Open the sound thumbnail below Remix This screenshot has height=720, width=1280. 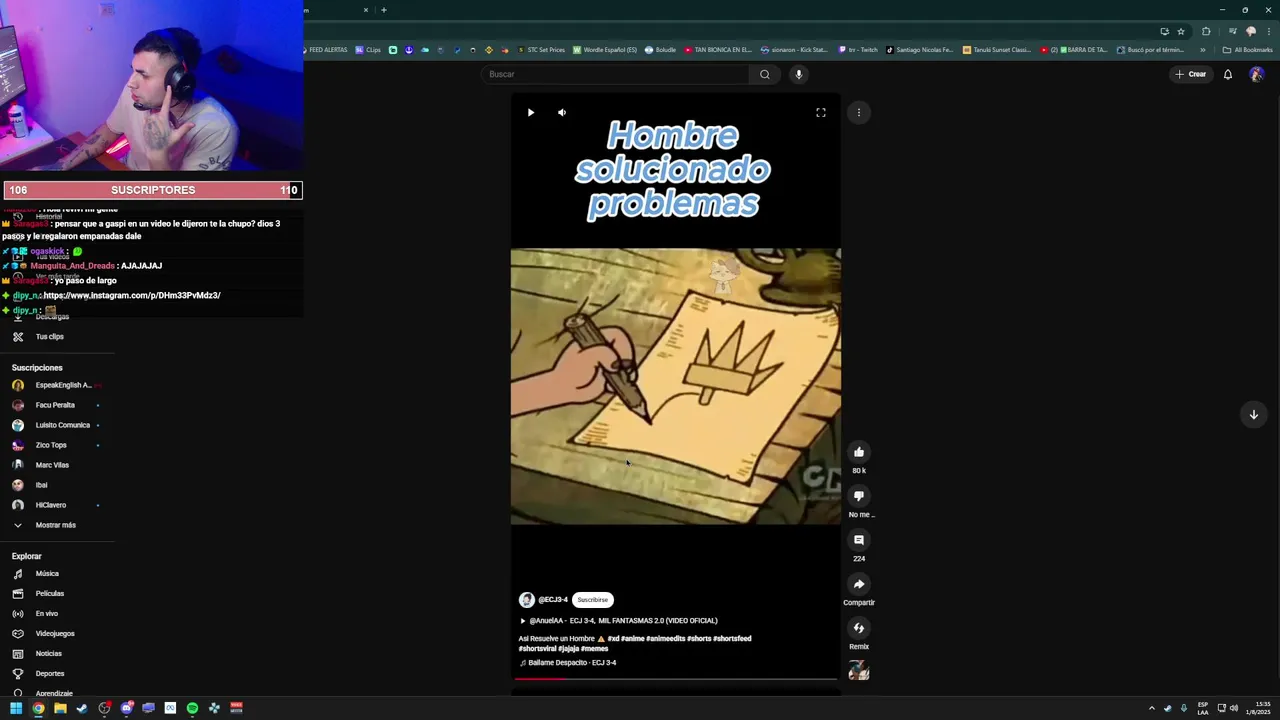click(859, 672)
